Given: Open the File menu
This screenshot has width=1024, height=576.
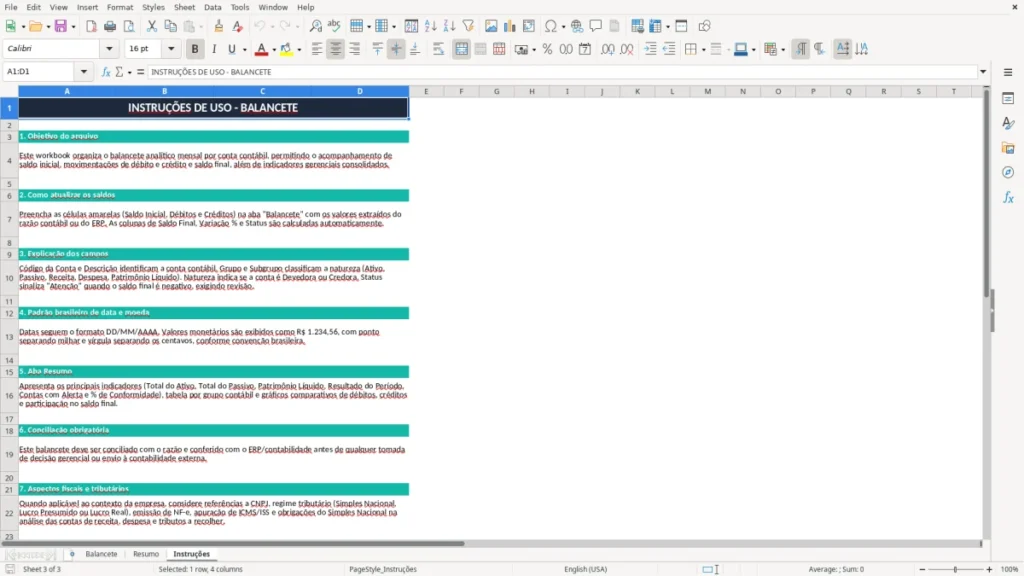Looking at the screenshot, I should 11,7.
